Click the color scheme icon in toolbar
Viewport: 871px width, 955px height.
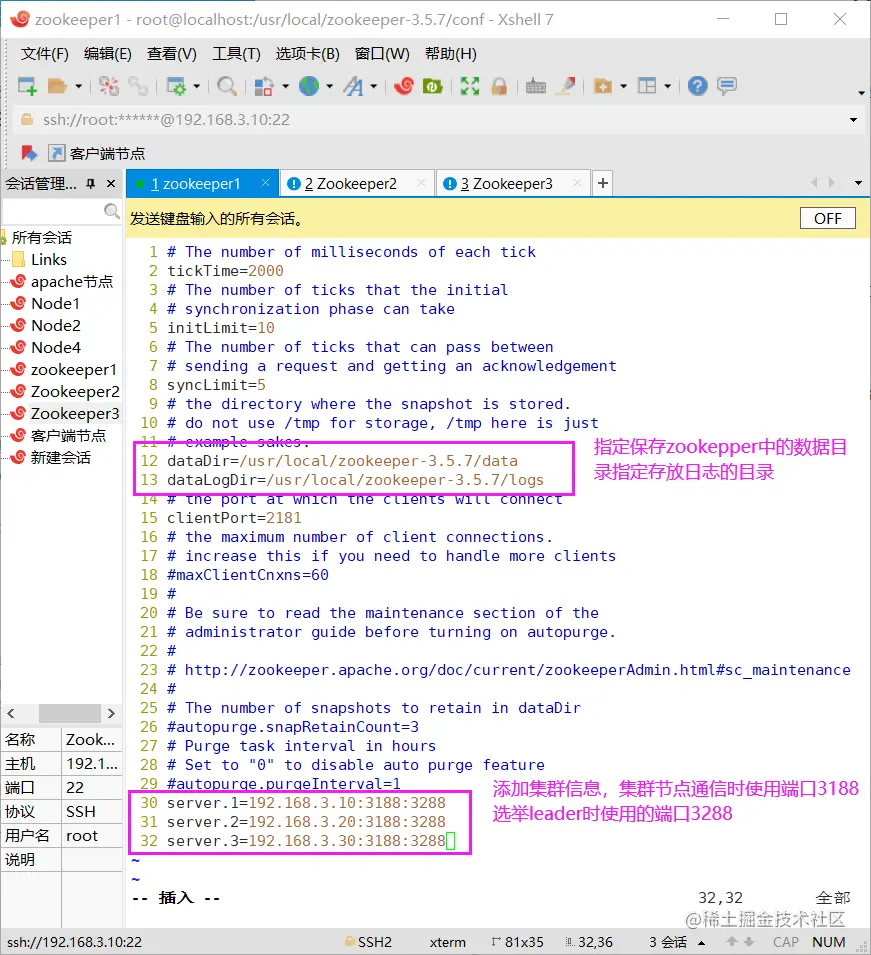[x=263, y=86]
